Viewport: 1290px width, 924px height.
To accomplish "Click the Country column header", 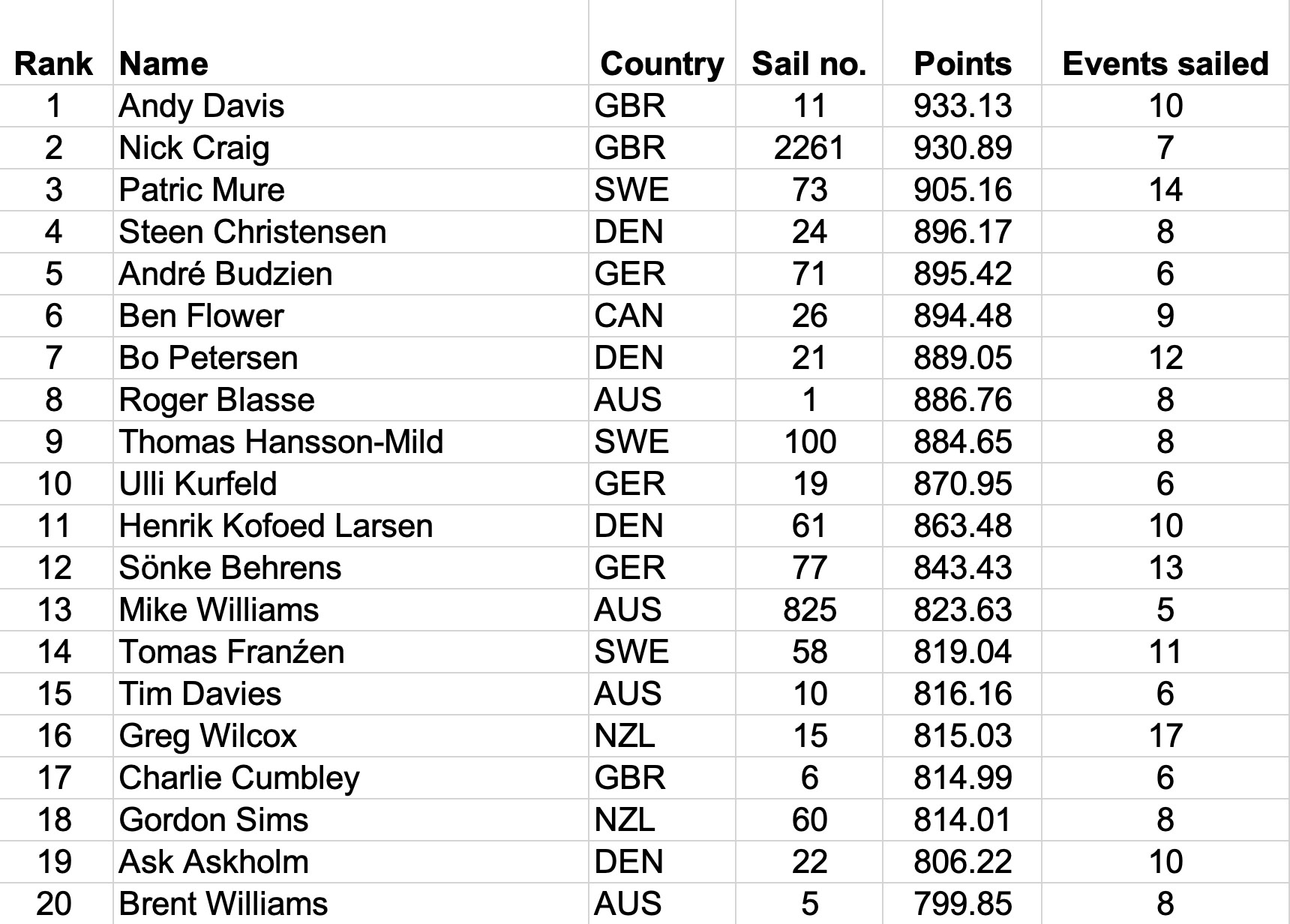I will (661, 64).
